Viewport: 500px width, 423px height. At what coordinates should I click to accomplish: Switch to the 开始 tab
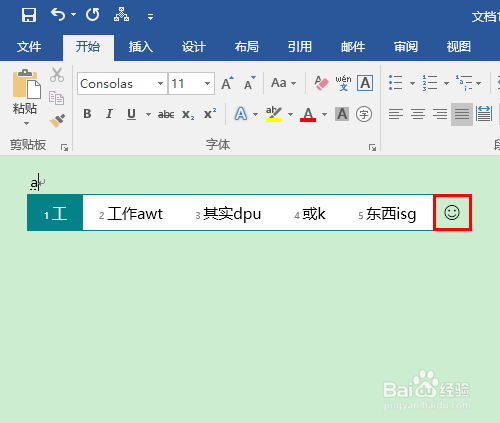coord(88,47)
